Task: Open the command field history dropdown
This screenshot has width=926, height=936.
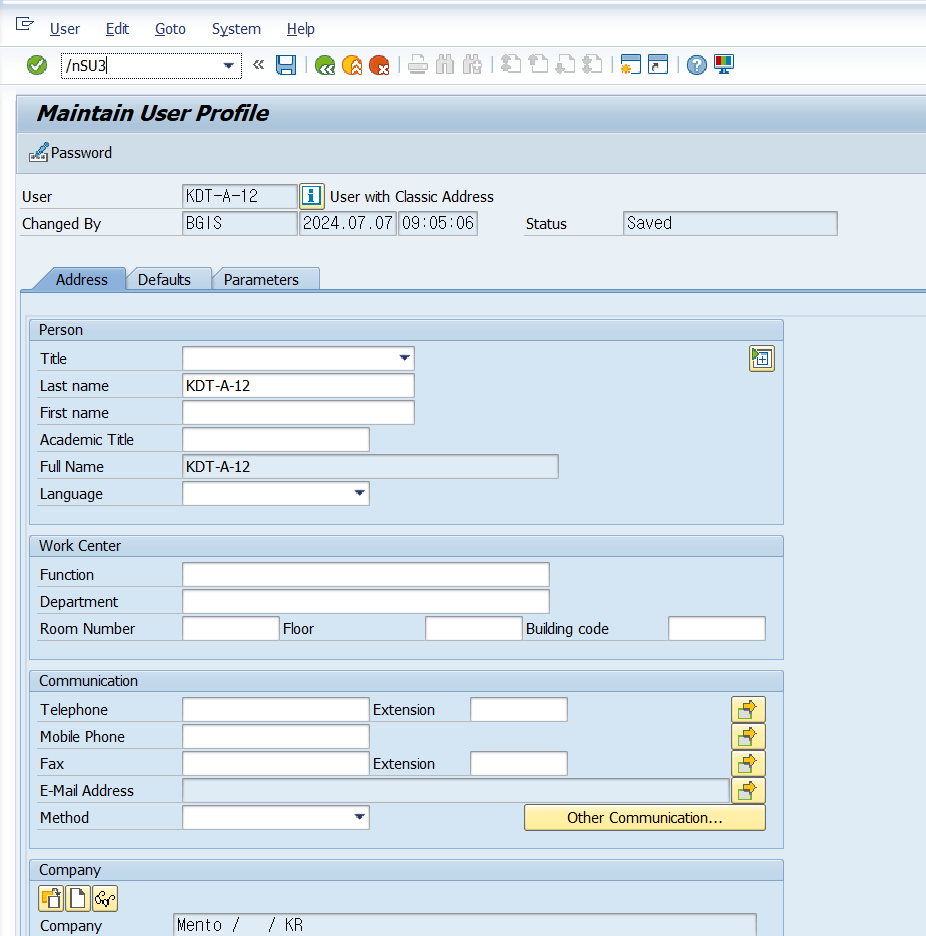Action: coord(229,66)
